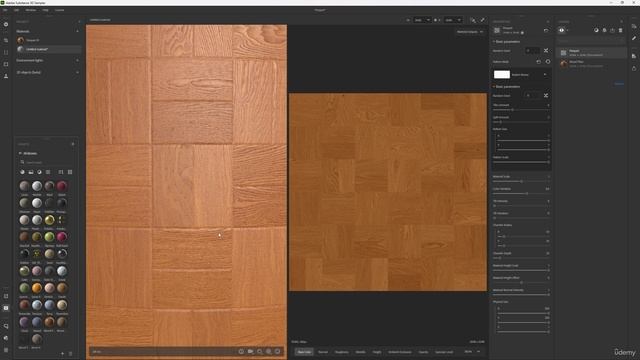
Task: Click the info icon in the 3D viewport bar
Action: pos(241,351)
